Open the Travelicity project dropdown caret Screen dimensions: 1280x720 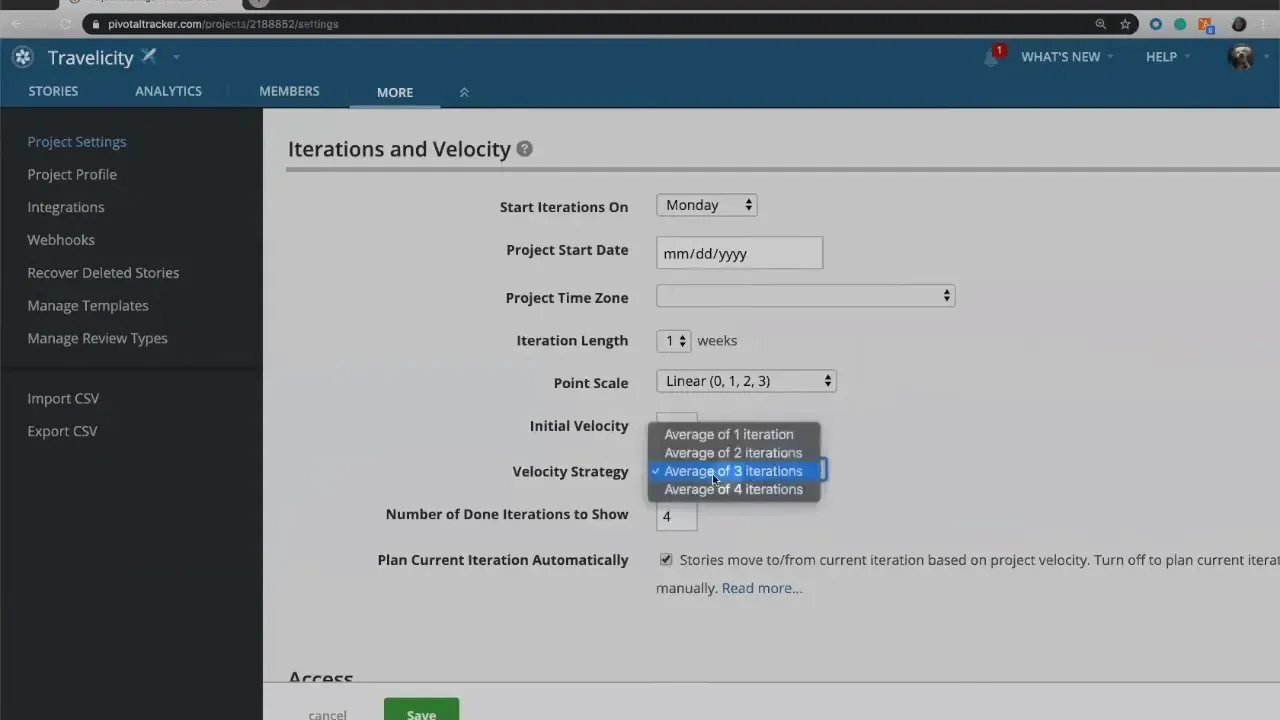pos(176,57)
